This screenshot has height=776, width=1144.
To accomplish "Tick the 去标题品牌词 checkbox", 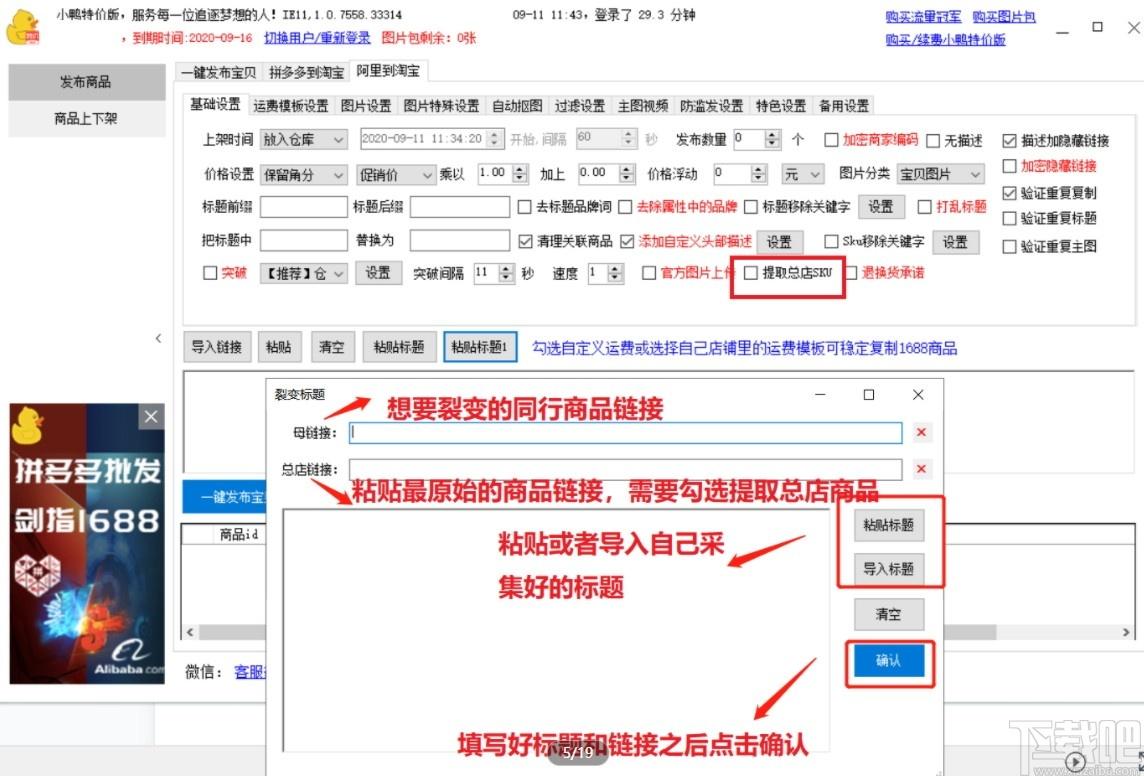I will [x=525, y=207].
